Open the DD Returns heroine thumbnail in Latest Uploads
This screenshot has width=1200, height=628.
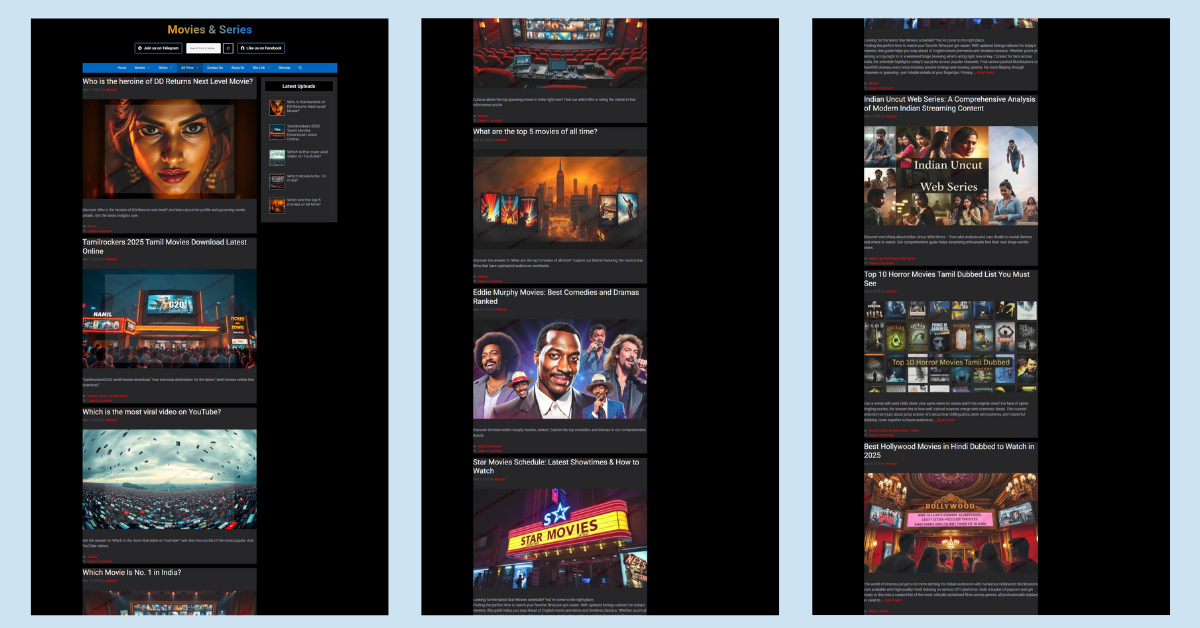276,107
